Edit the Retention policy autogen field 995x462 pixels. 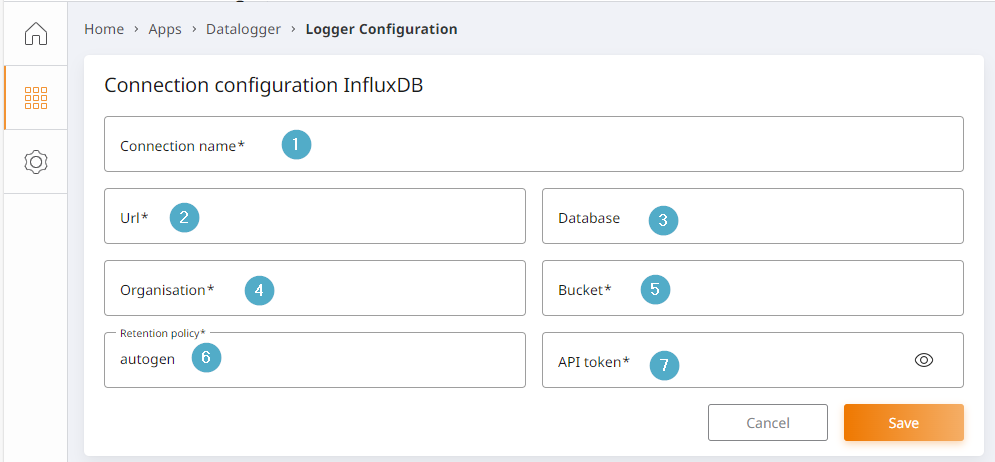[x=315, y=360]
